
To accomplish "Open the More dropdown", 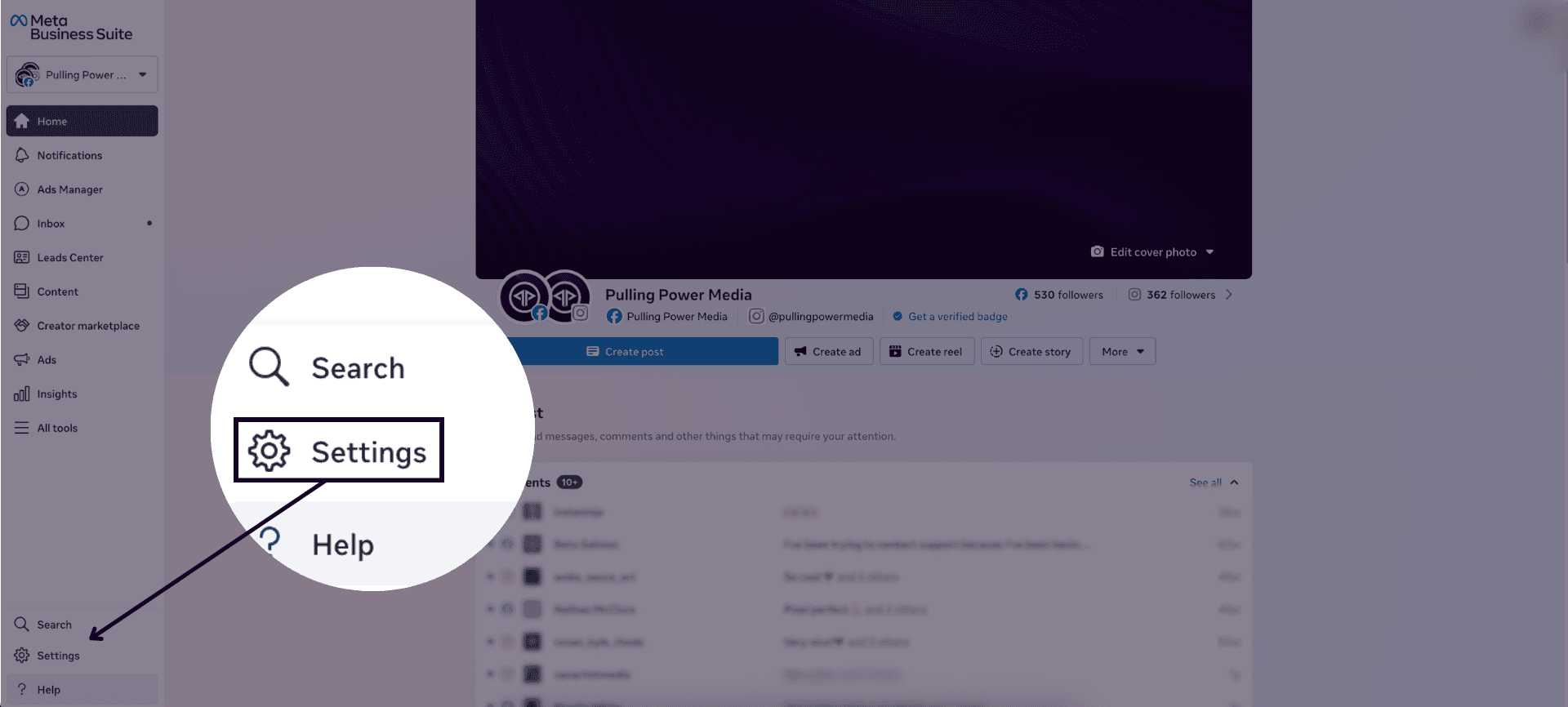I will pyautogui.click(x=1122, y=352).
